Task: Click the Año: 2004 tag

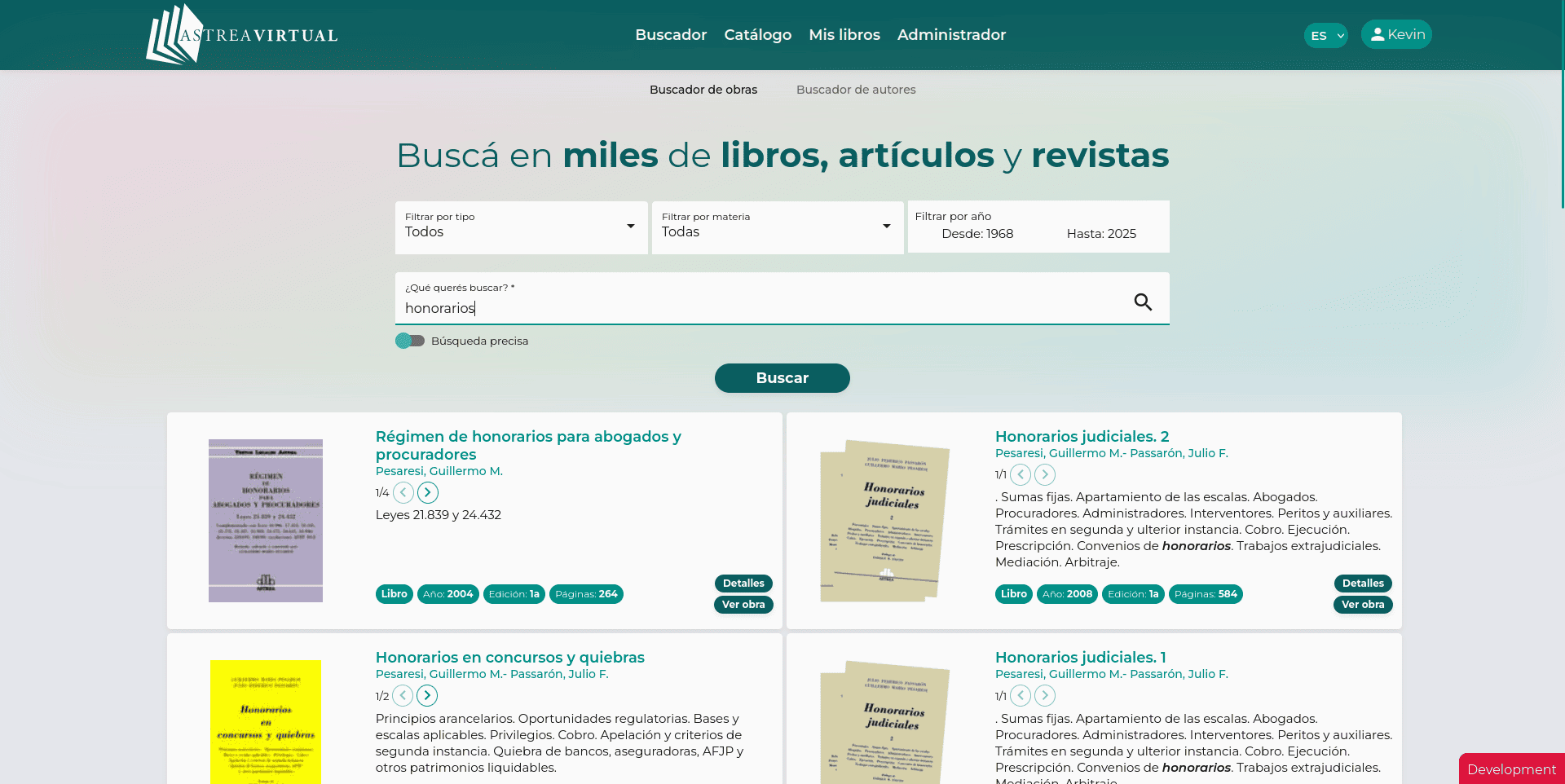Action: [448, 594]
